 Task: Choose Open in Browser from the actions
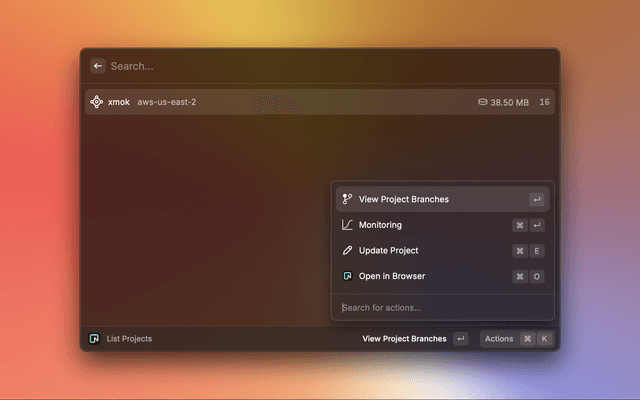pos(392,276)
